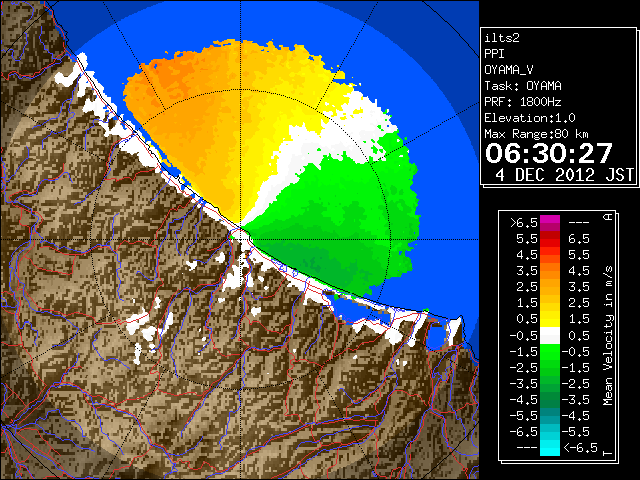Image resolution: width=640 pixels, height=480 pixels.
Task: Pick the white zero-velocity swatch in legend
Action: coord(550,336)
